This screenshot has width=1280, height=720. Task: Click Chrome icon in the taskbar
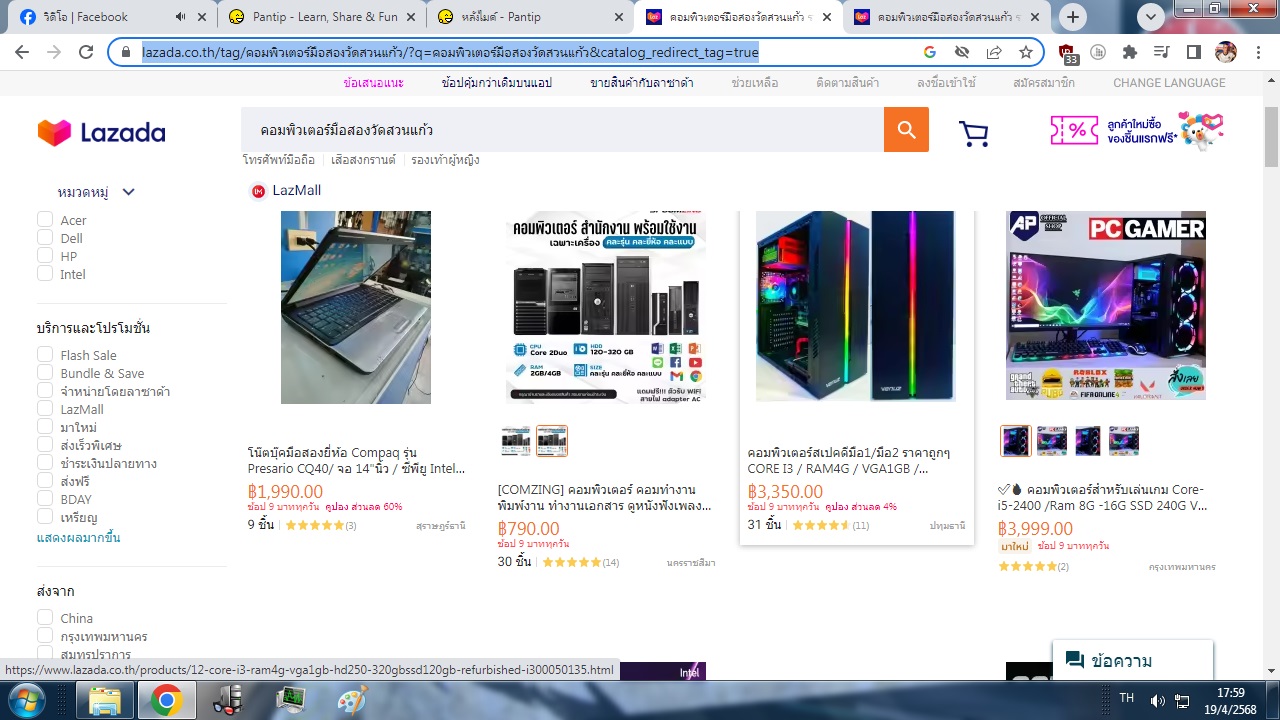tap(166, 698)
